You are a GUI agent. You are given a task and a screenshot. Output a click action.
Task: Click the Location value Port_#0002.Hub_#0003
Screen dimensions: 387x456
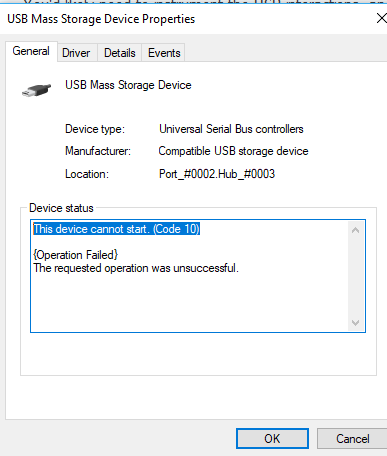[x=217, y=174]
